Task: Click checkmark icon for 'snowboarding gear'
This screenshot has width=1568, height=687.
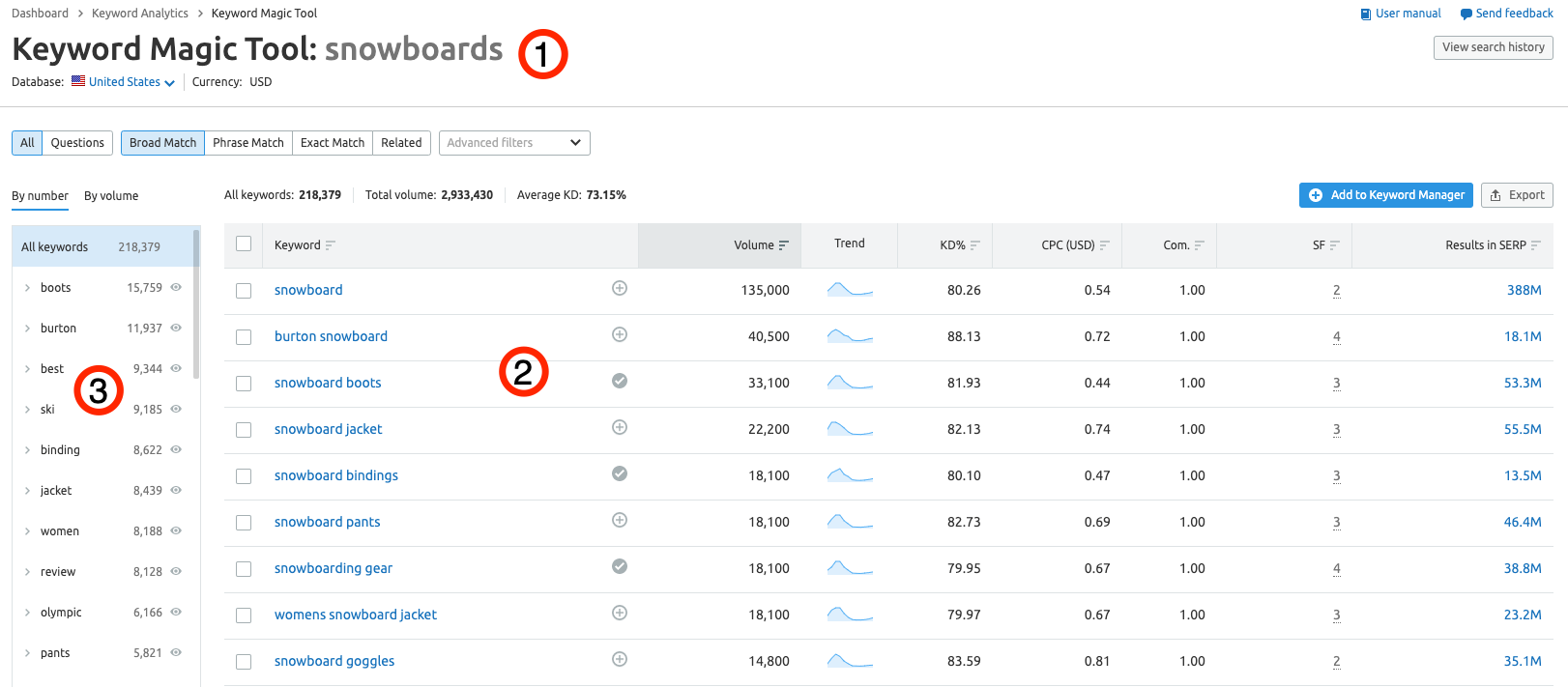Action: pos(620,566)
